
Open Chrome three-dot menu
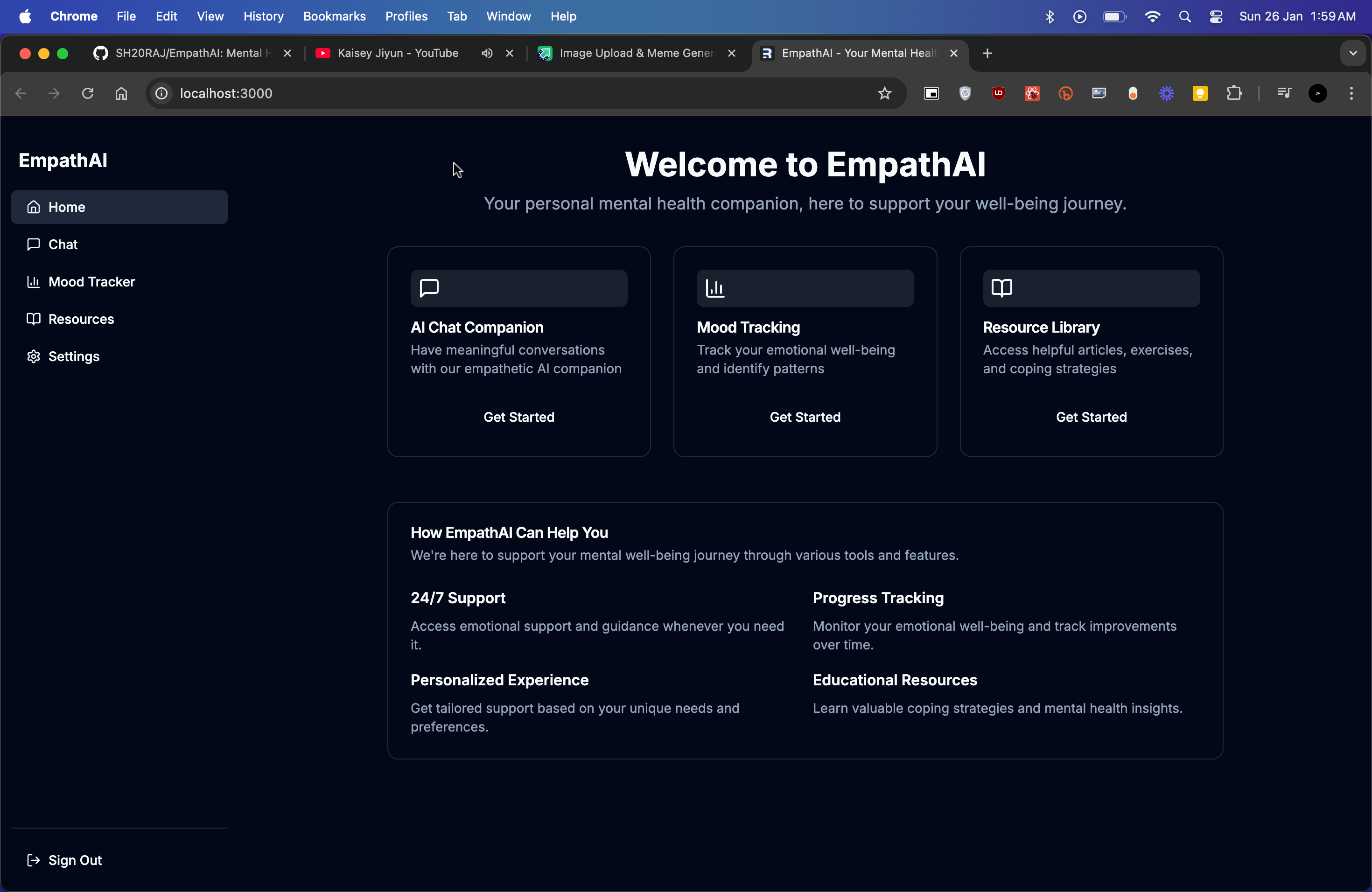point(1351,93)
